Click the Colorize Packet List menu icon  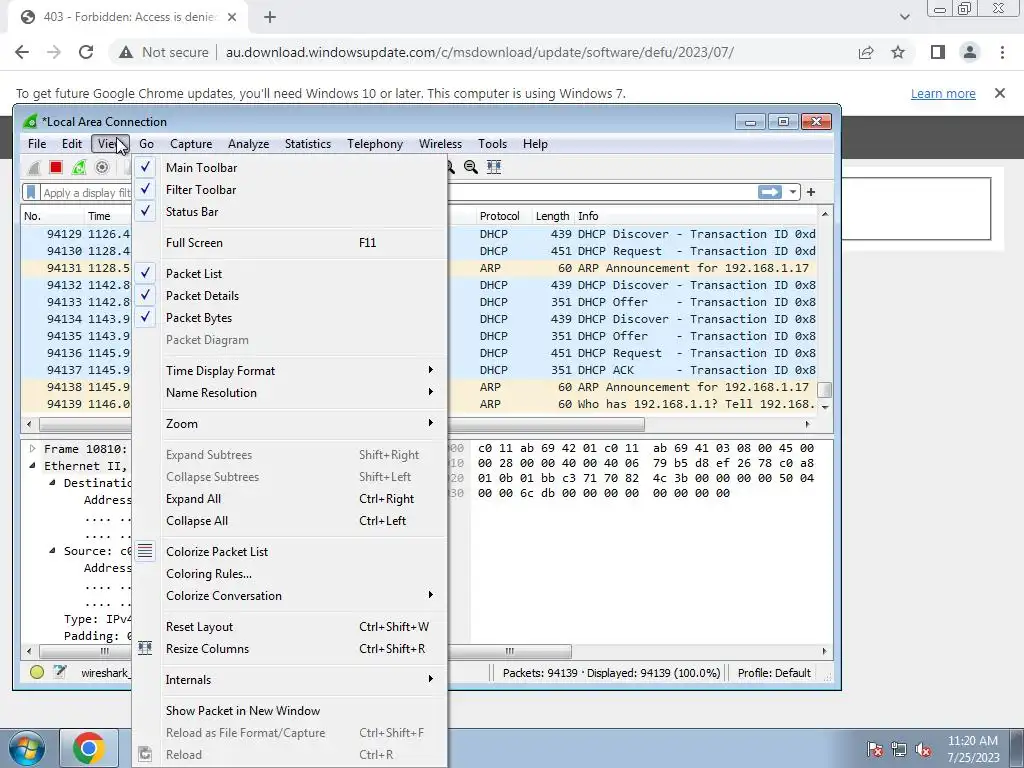[145, 551]
